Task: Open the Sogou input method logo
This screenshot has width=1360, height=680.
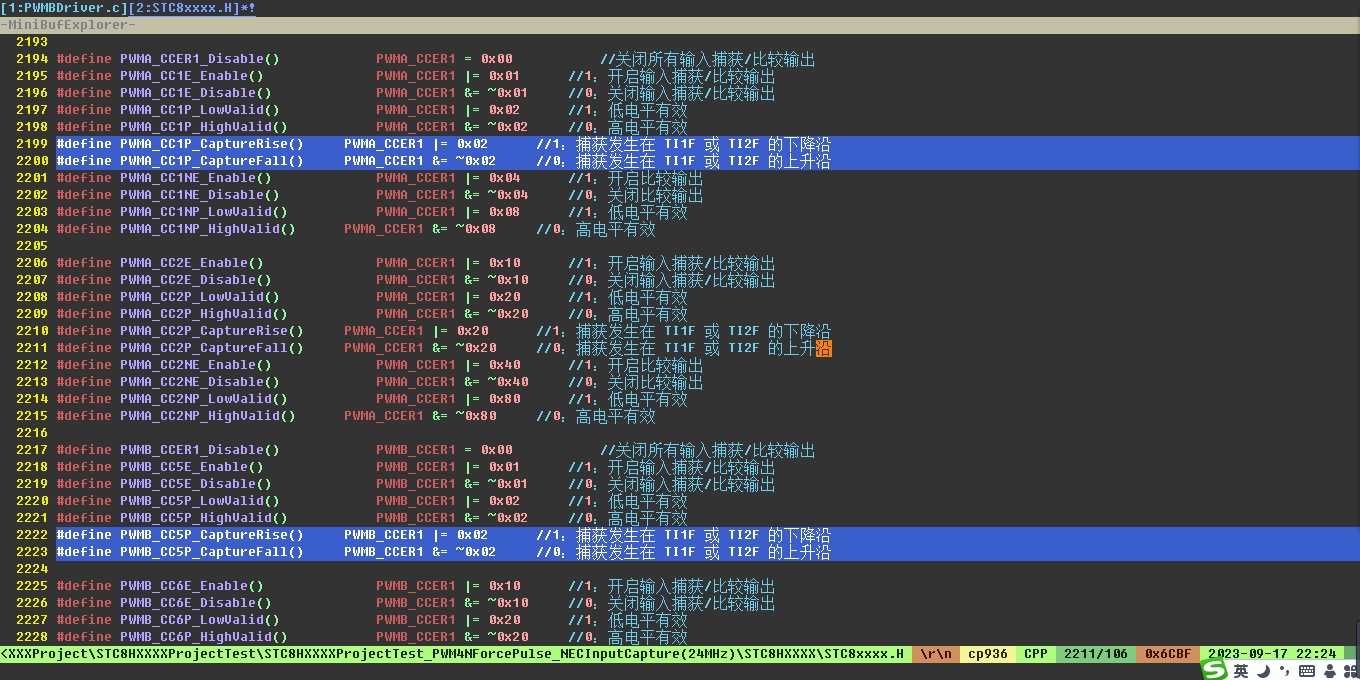Action: coord(1214,670)
